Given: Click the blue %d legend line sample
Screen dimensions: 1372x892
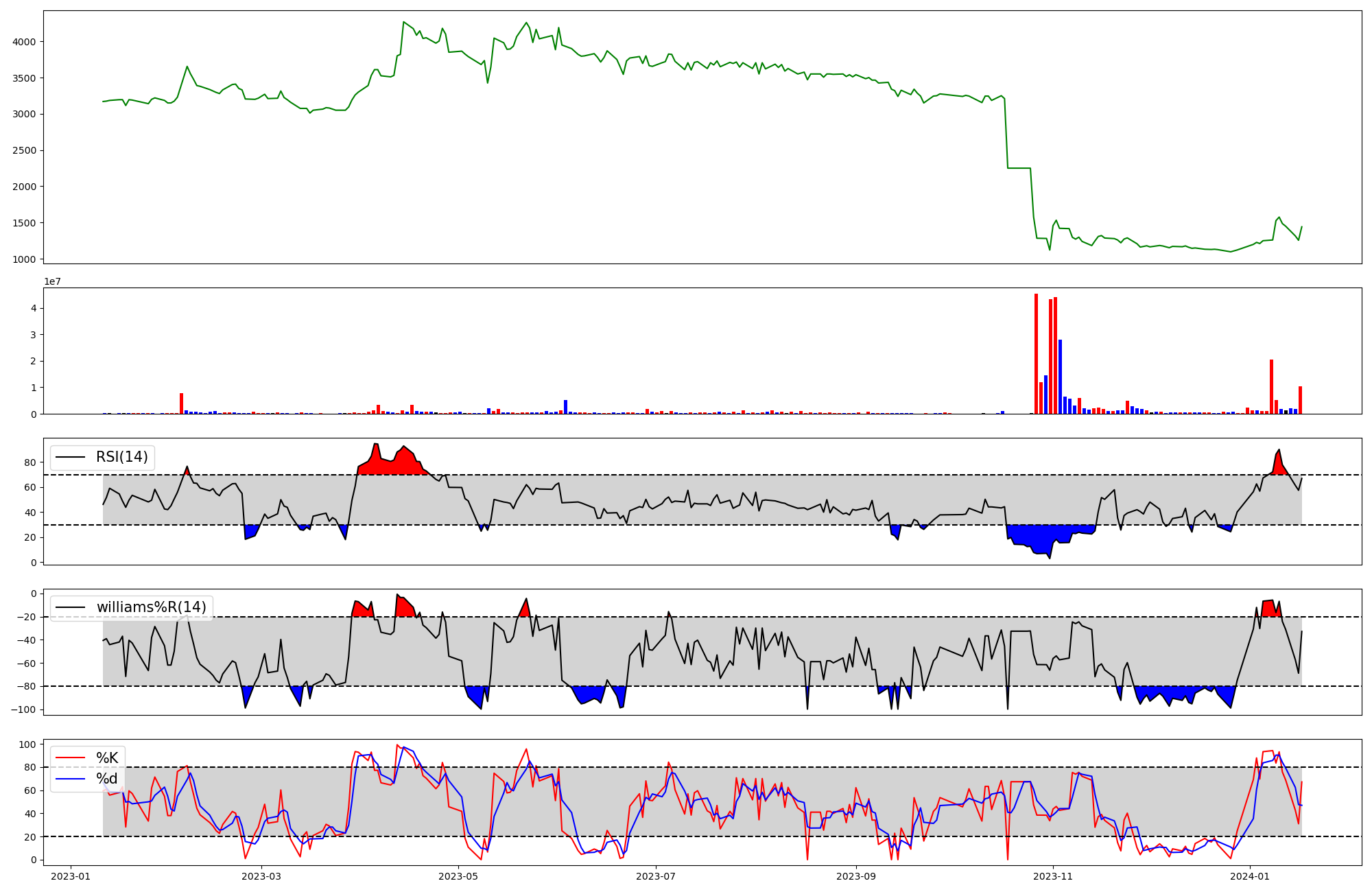Looking at the screenshot, I should click(70, 779).
